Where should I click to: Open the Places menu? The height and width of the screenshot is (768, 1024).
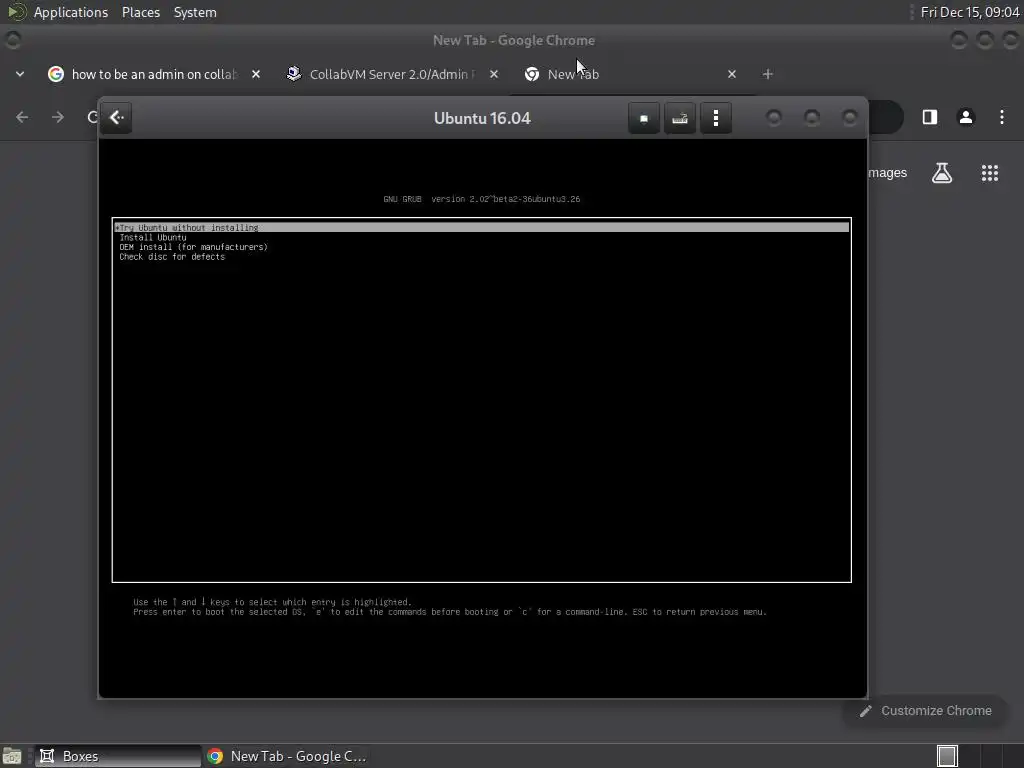pyautogui.click(x=140, y=12)
